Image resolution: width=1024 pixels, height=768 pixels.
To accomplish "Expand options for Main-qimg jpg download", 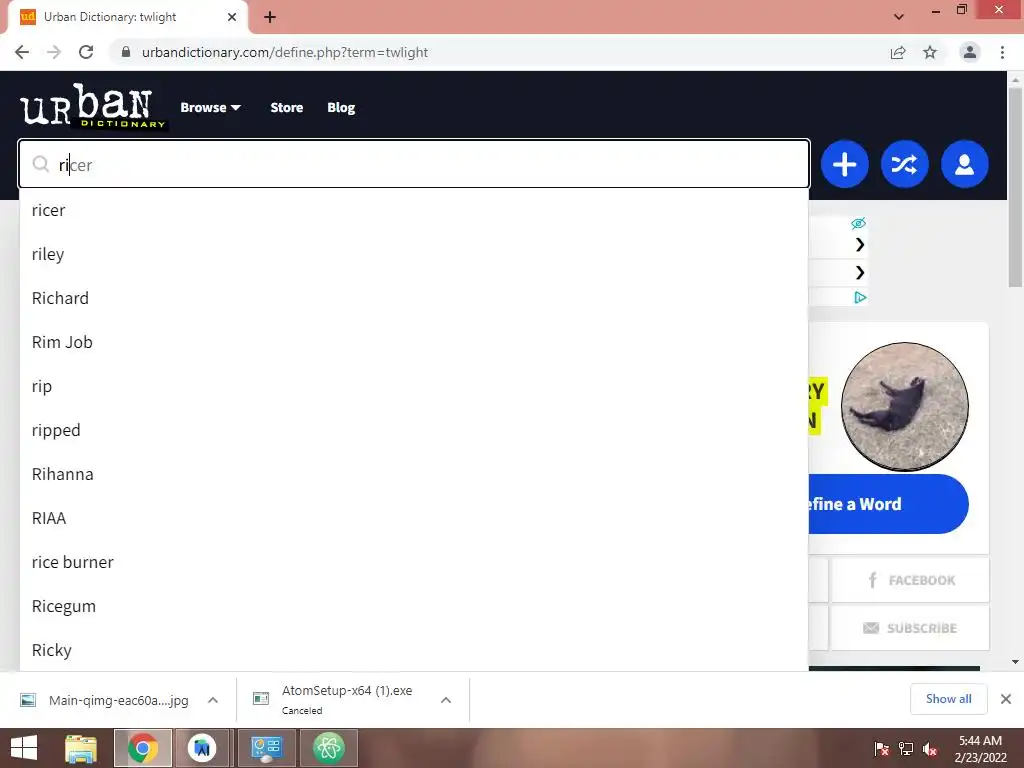I will coord(213,700).
